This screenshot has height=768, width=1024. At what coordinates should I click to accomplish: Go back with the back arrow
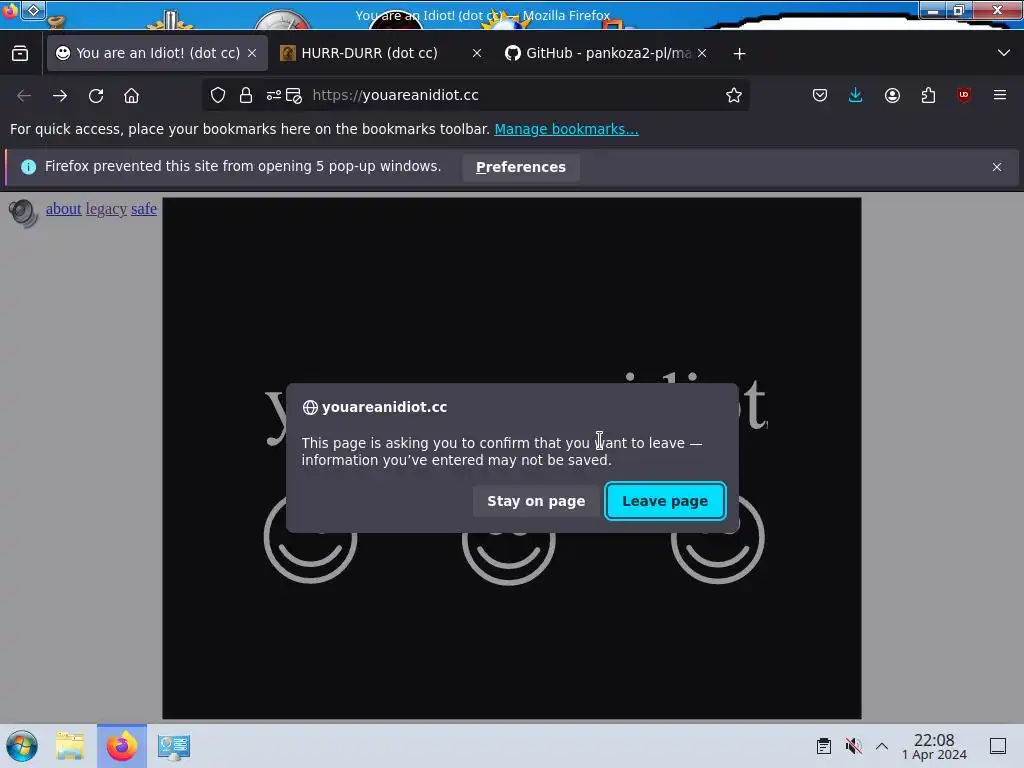click(x=24, y=96)
